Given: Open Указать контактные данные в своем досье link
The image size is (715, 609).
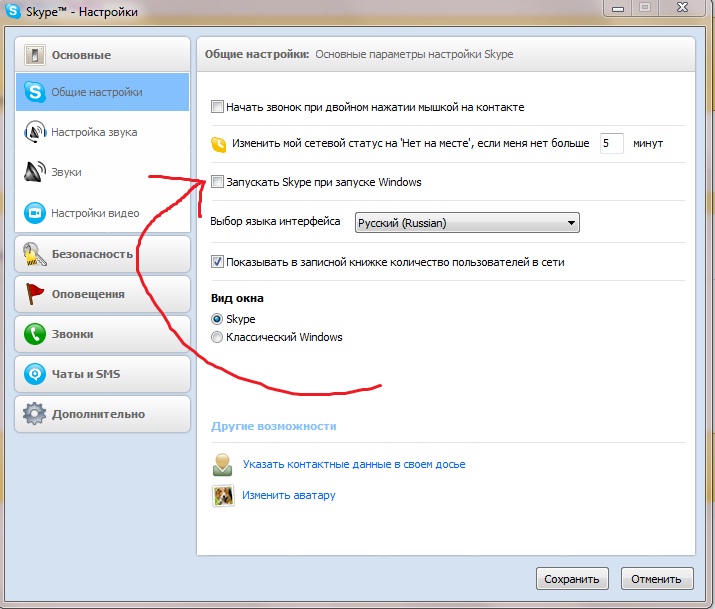Looking at the screenshot, I should click(x=354, y=464).
